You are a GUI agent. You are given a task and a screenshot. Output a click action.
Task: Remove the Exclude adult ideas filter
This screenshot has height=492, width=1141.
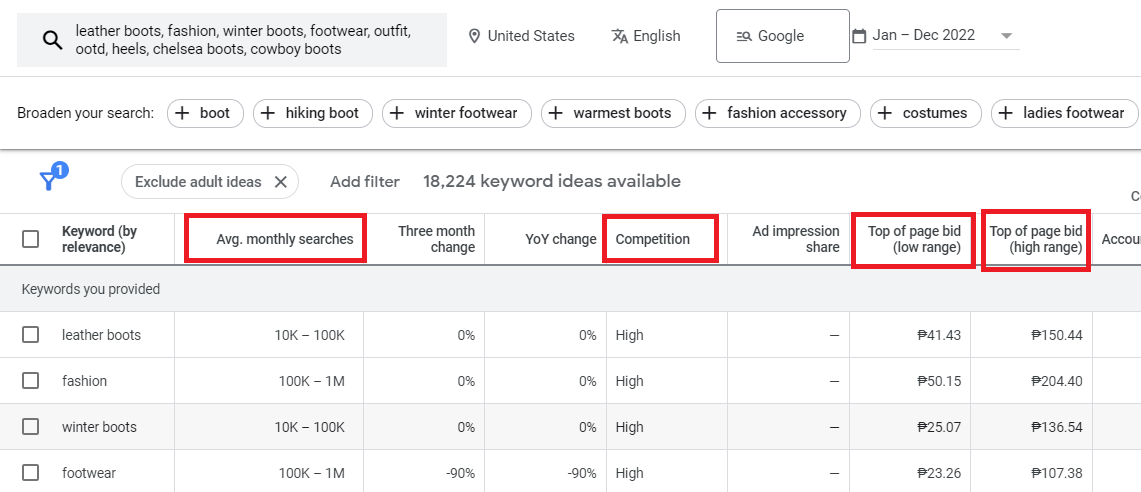point(280,182)
